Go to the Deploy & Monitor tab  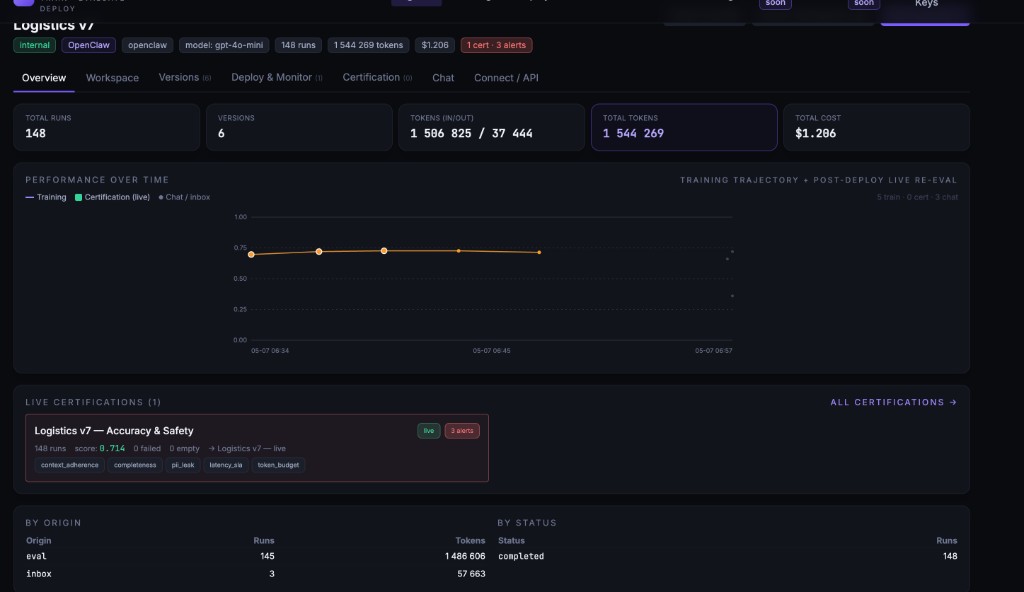click(x=277, y=78)
